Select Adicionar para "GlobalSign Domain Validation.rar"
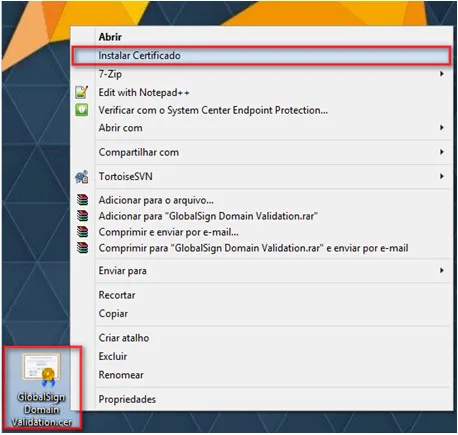458x435 pixels. (x=262, y=216)
